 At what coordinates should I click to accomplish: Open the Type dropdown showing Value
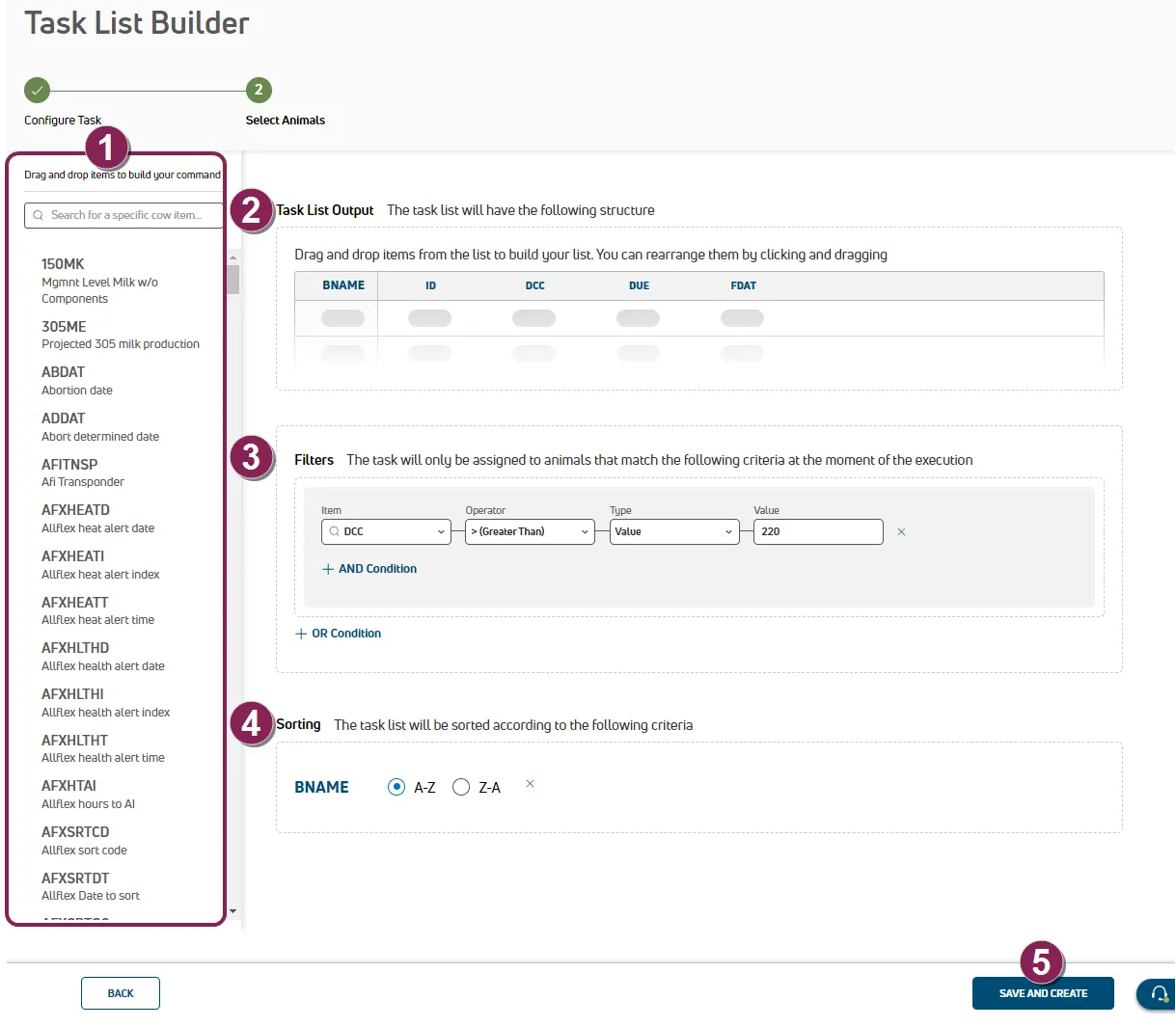click(674, 531)
